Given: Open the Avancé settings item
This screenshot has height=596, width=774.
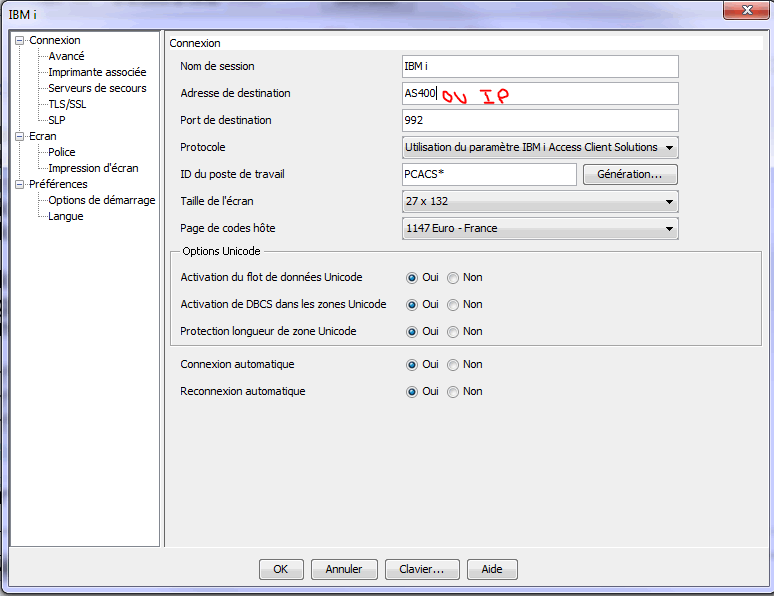Looking at the screenshot, I should pyautogui.click(x=66, y=56).
